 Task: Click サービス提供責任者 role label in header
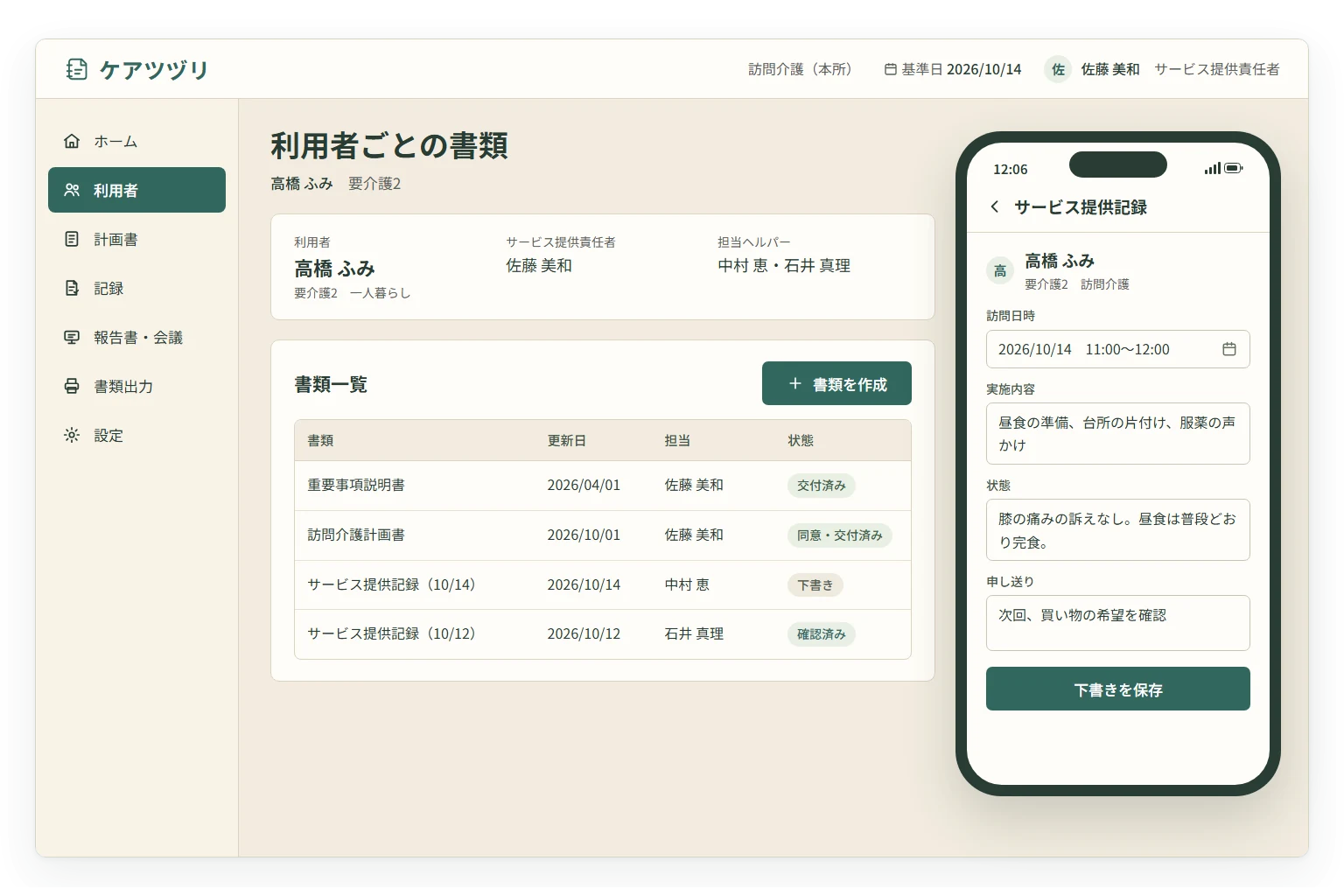(1217, 69)
